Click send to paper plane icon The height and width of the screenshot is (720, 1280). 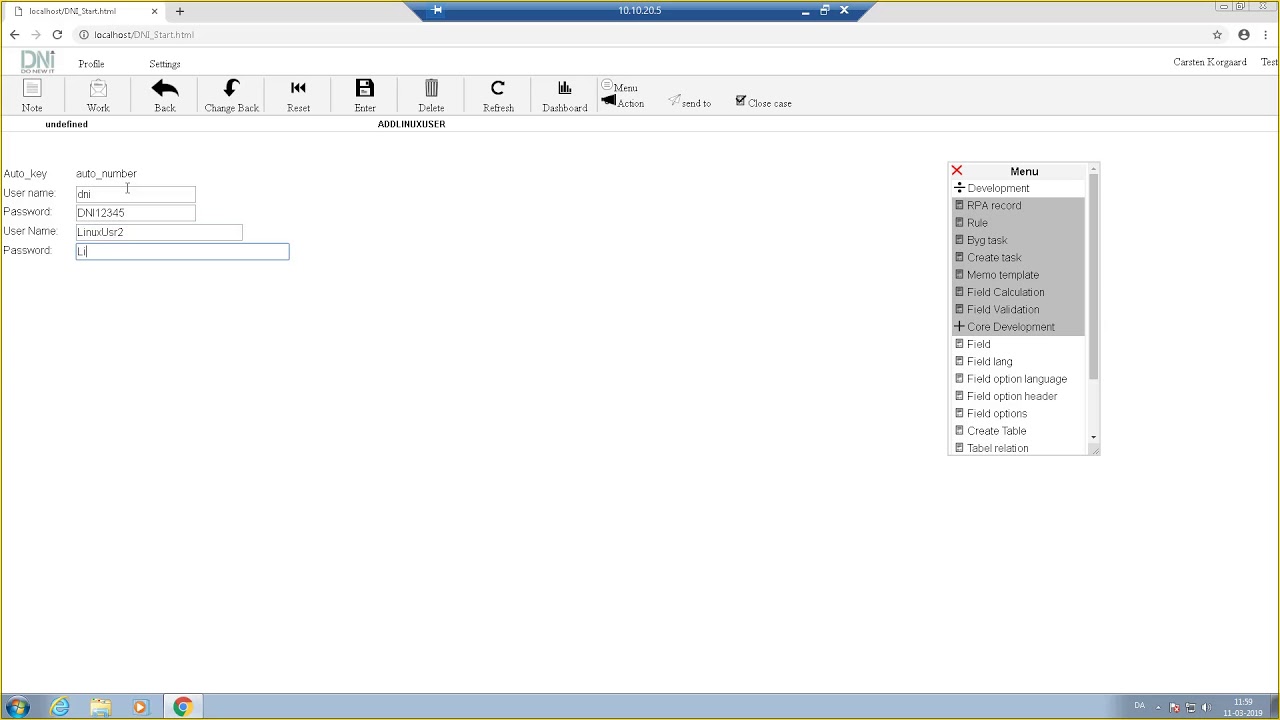pos(690,102)
